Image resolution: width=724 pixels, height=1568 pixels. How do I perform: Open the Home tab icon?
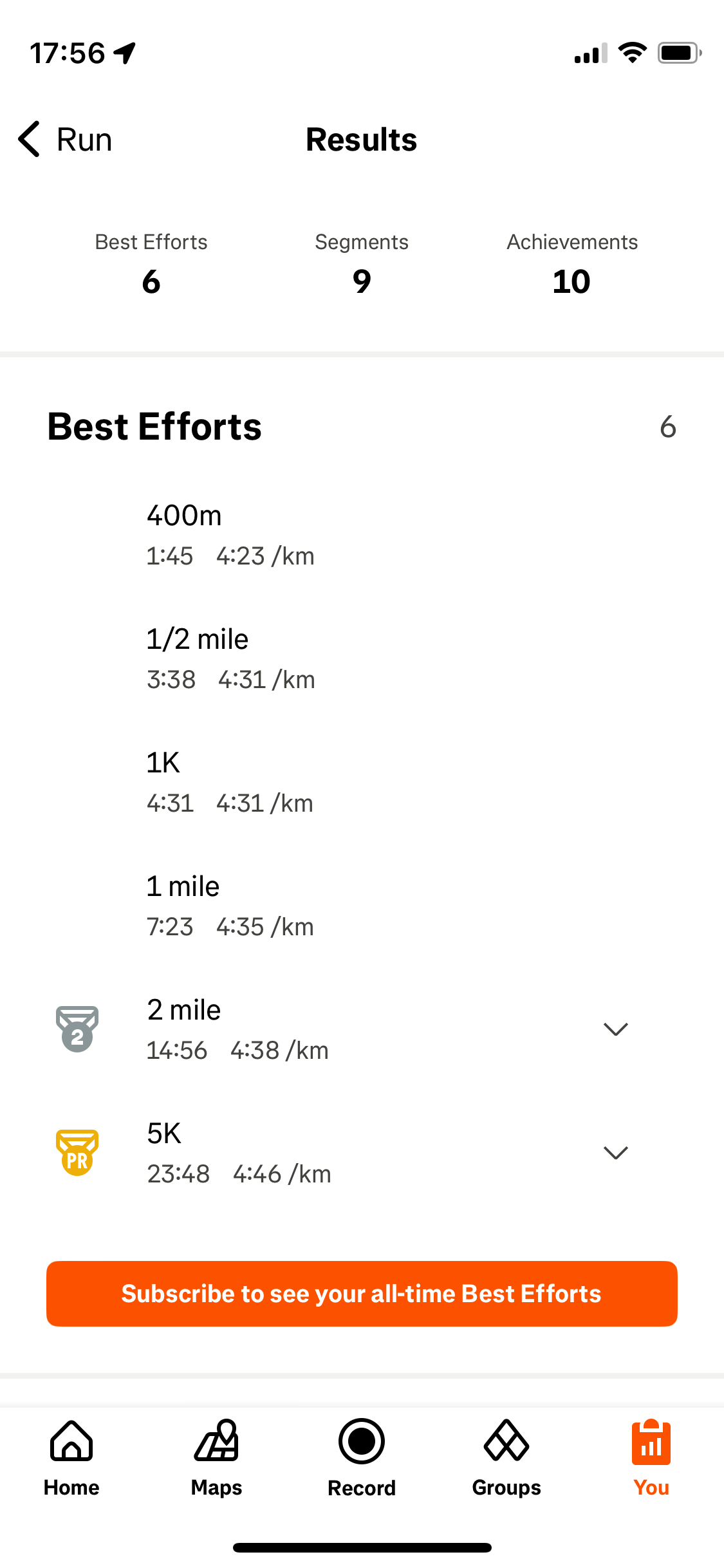(x=71, y=1442)
